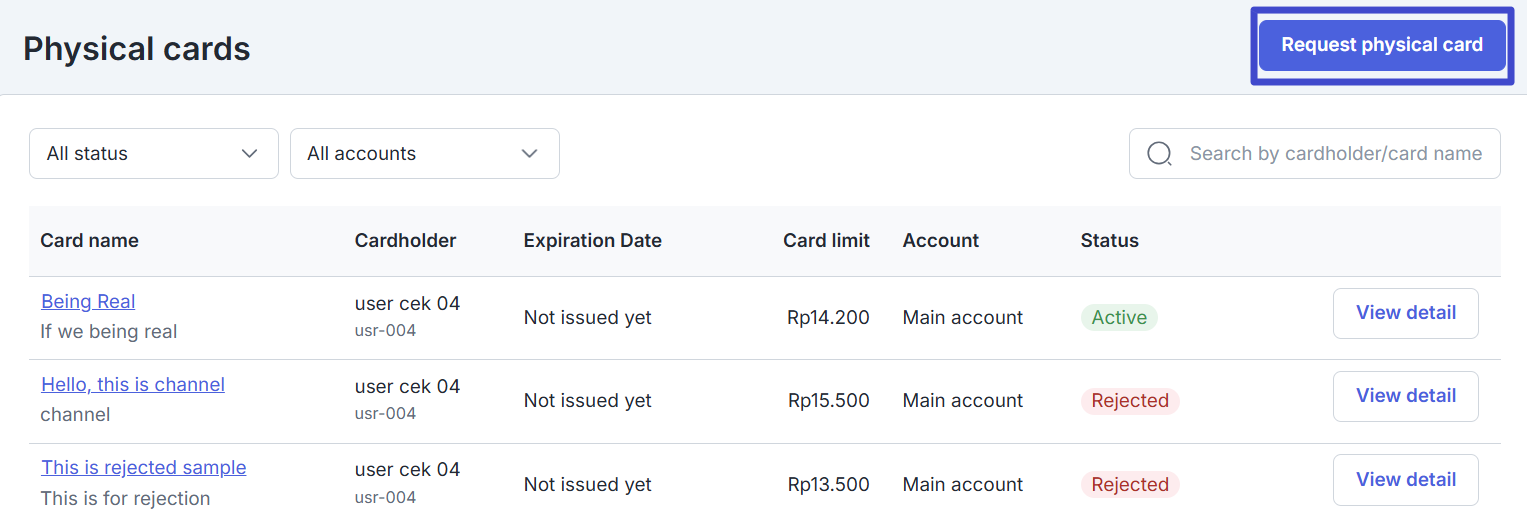Viewport: 1527px width, 519px height.
Task: View detail for Hello, this is channel
Action: (1406, 396)
